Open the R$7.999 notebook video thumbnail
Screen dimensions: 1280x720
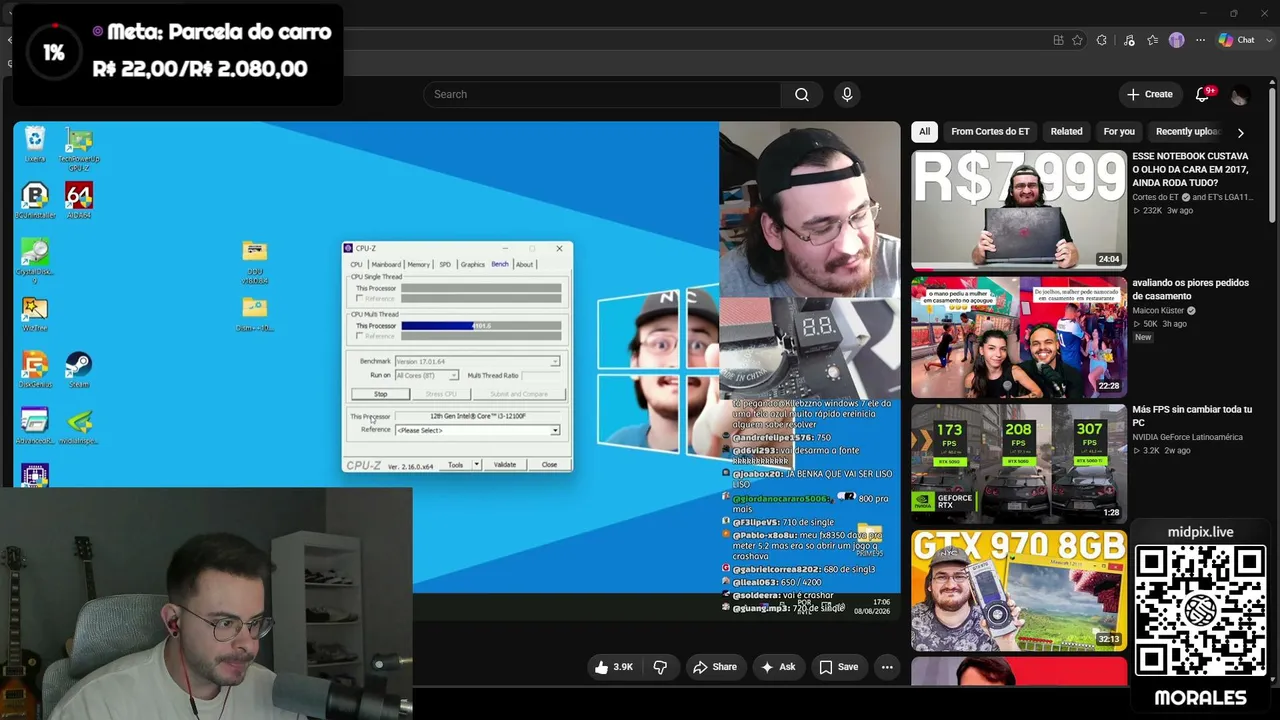(x=1019, y=210)
